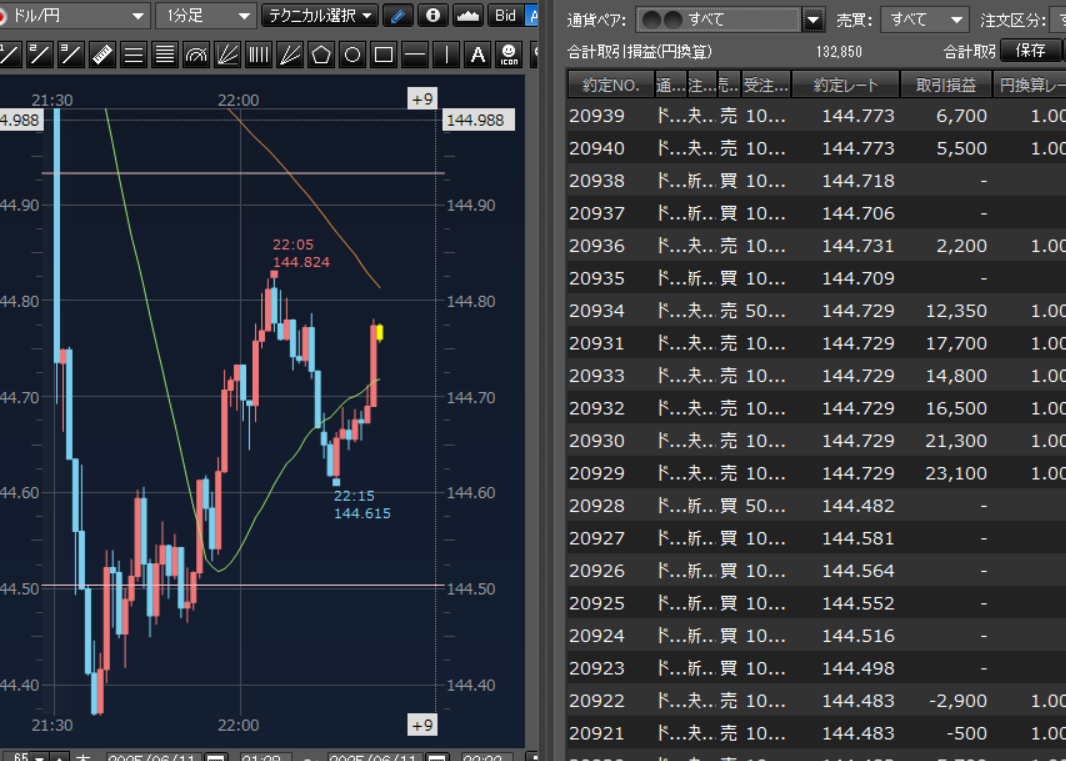Open chart info via the 'i' icon

[x=432, y=16]
